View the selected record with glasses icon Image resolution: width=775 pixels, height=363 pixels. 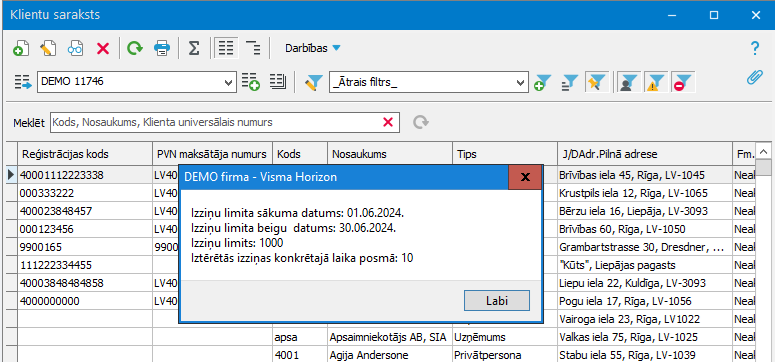75,48
